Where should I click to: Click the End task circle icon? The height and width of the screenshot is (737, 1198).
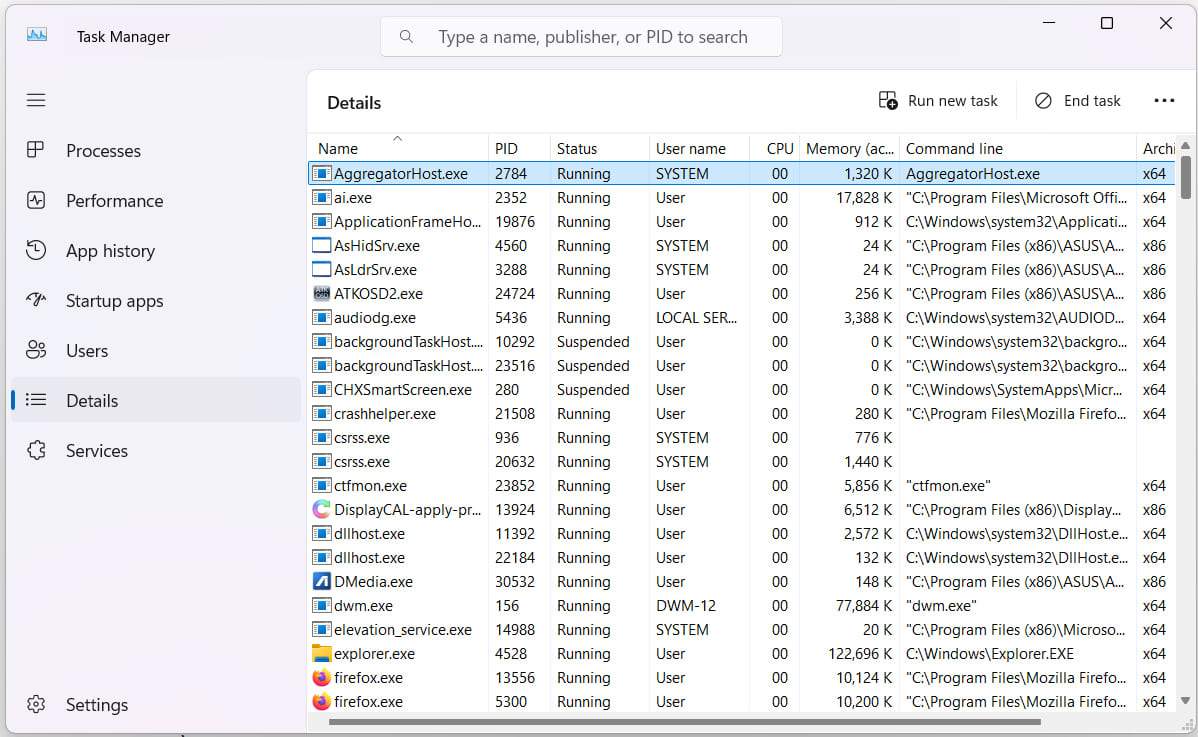tap(1043, 101)
